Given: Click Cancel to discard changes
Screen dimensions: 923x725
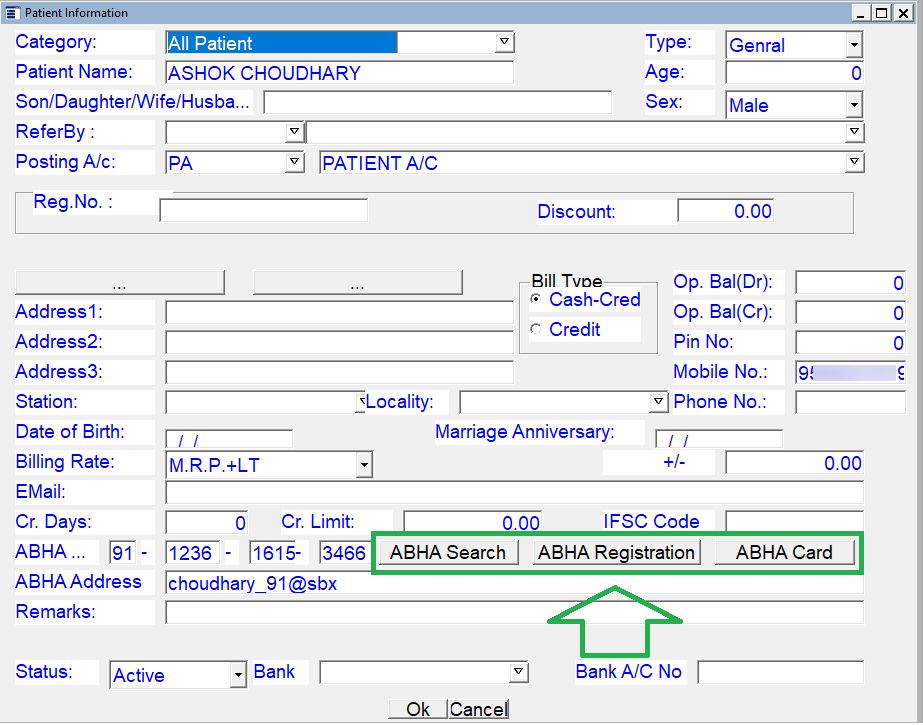Looking at the screenshot, I should tap(478, 709).
